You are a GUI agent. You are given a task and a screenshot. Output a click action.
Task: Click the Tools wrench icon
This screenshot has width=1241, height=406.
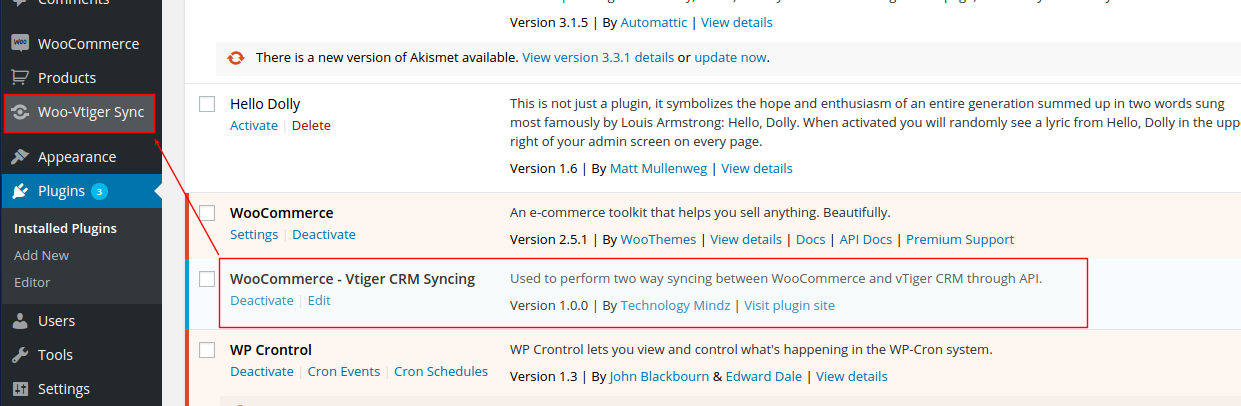(20, 355)
